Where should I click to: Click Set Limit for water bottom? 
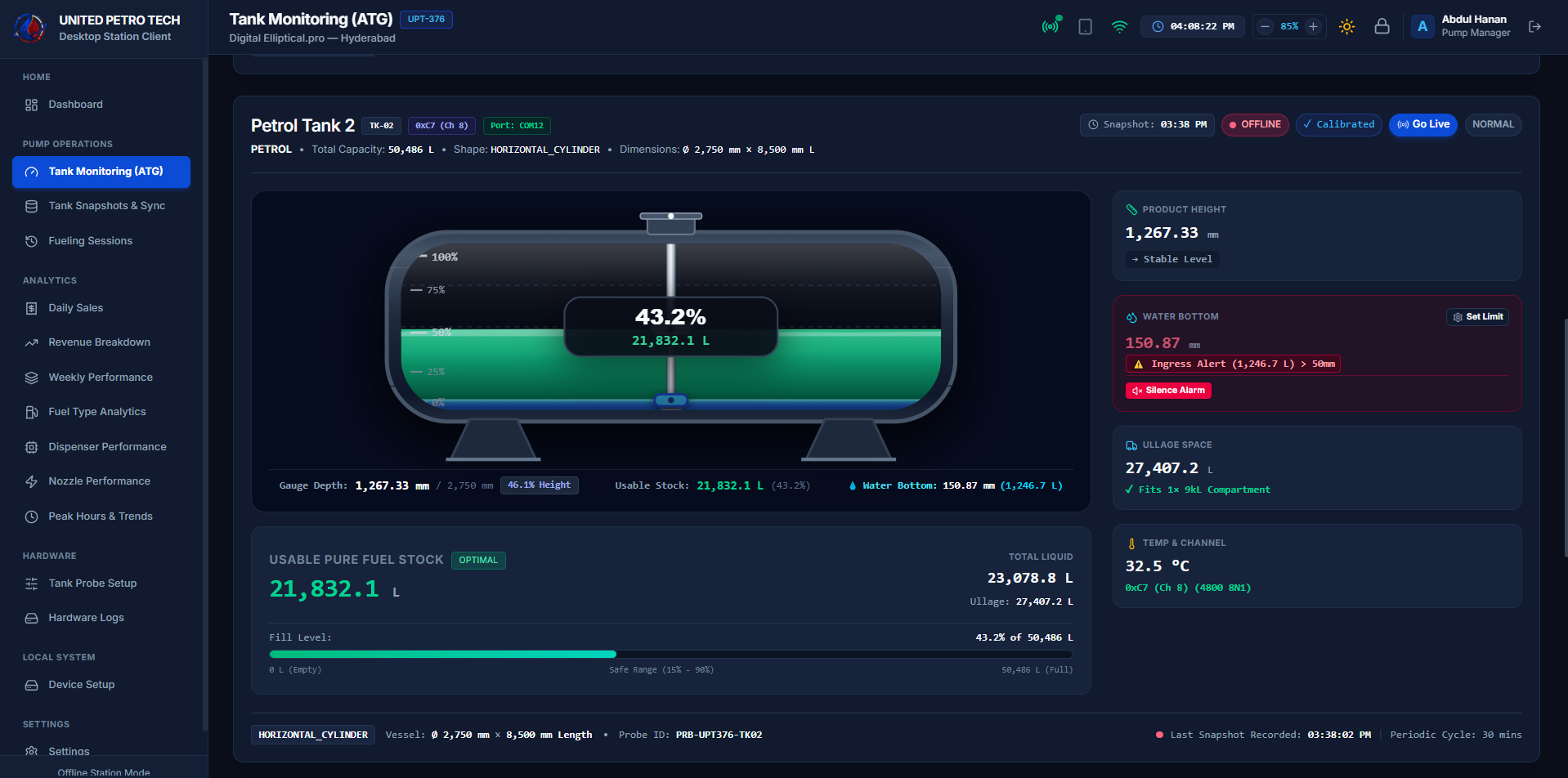click(1477, 317)
